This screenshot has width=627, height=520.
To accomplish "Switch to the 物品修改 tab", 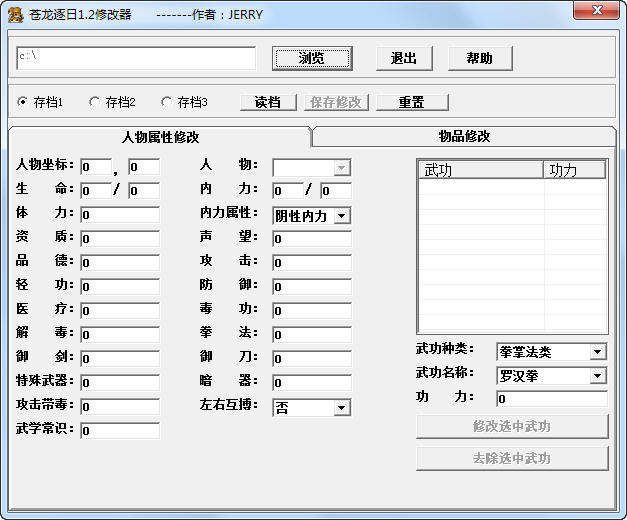I will coord(464,136).
